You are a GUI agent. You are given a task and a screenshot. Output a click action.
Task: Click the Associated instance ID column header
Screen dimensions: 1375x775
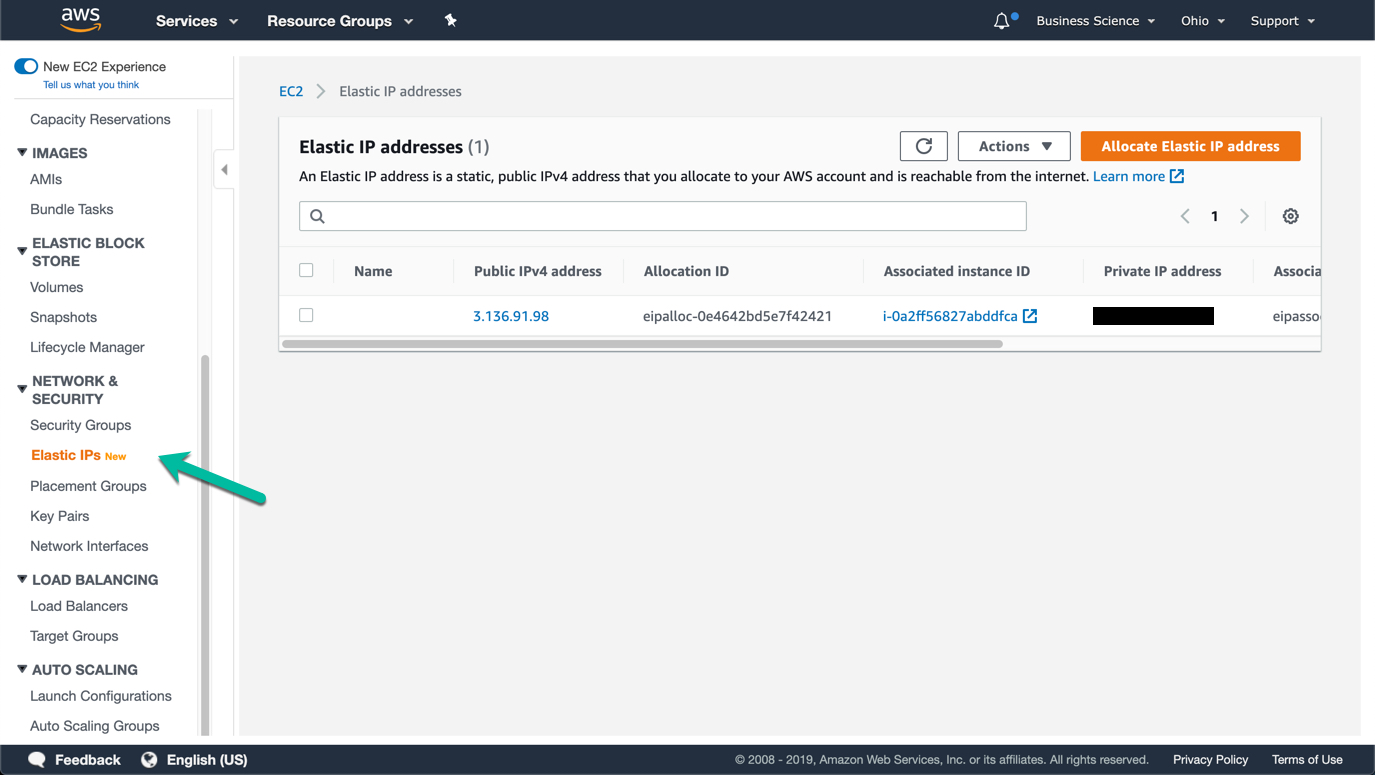tap(957, 271)
